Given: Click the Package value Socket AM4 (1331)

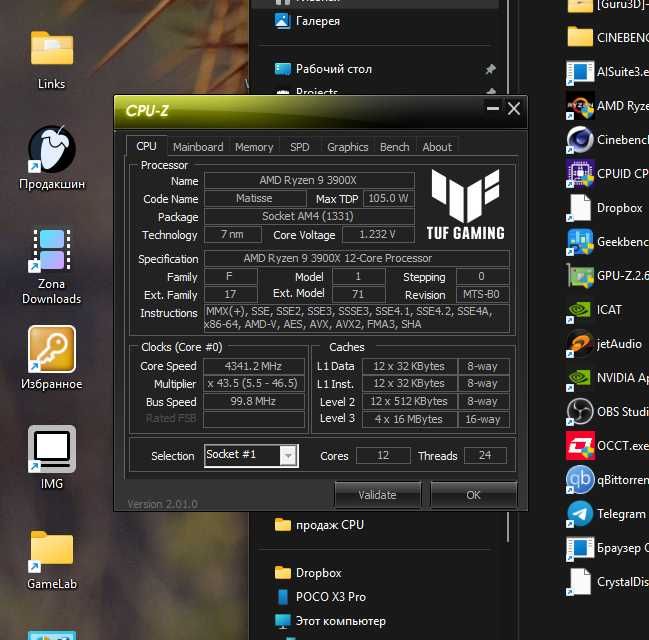Looking at the screenshot, I should (309, 216).
